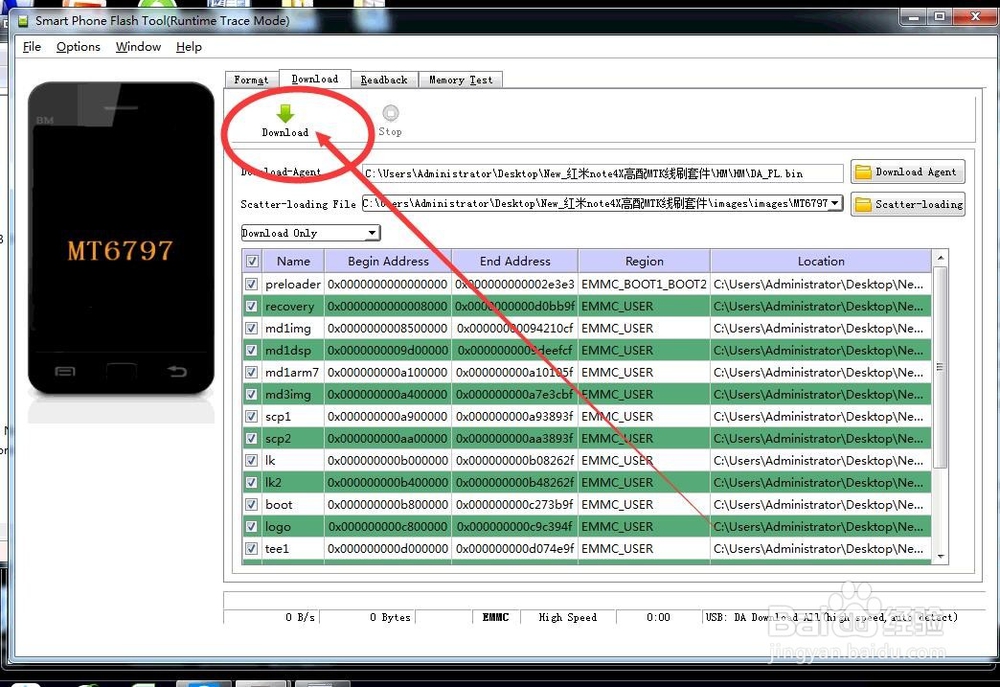This screenshot has height=687, width=1000.
Task: Click the 0:00 elapsed time status
Action: point(658,617)
